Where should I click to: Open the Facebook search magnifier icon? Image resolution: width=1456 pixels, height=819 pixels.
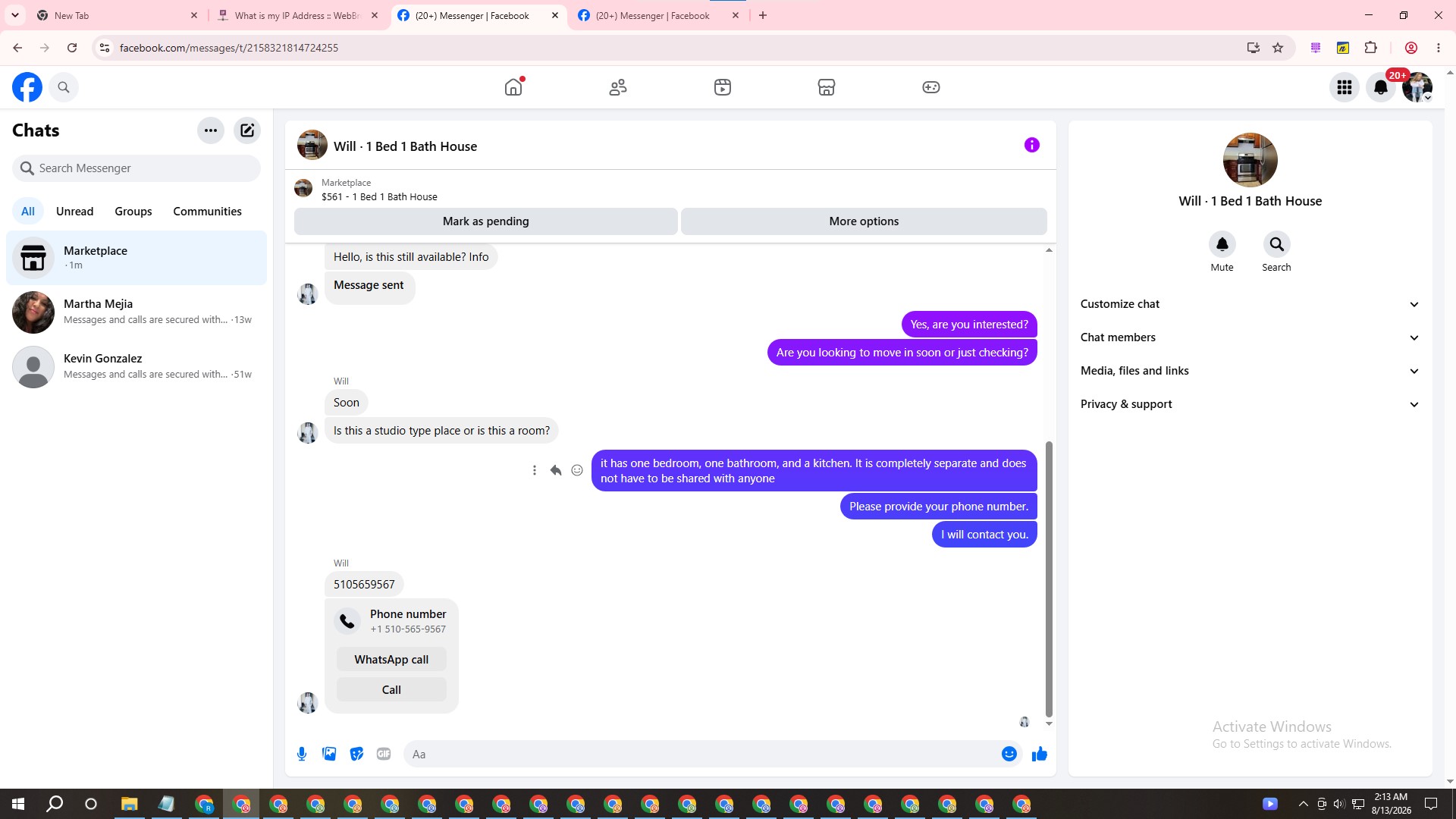(x=64, y=87)
